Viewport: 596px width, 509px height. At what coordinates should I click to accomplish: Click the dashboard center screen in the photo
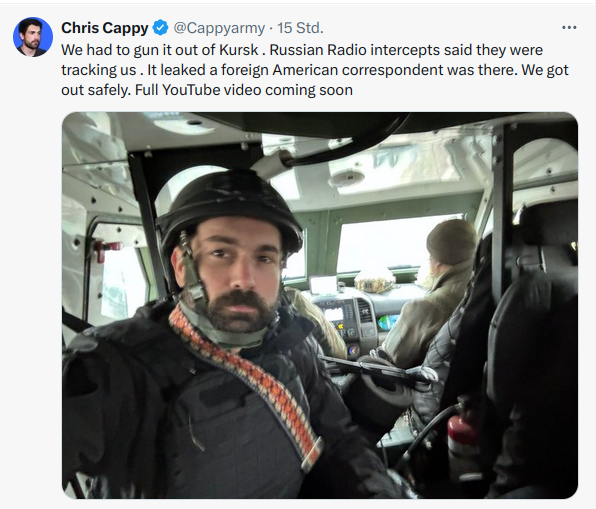coord(334,315)
